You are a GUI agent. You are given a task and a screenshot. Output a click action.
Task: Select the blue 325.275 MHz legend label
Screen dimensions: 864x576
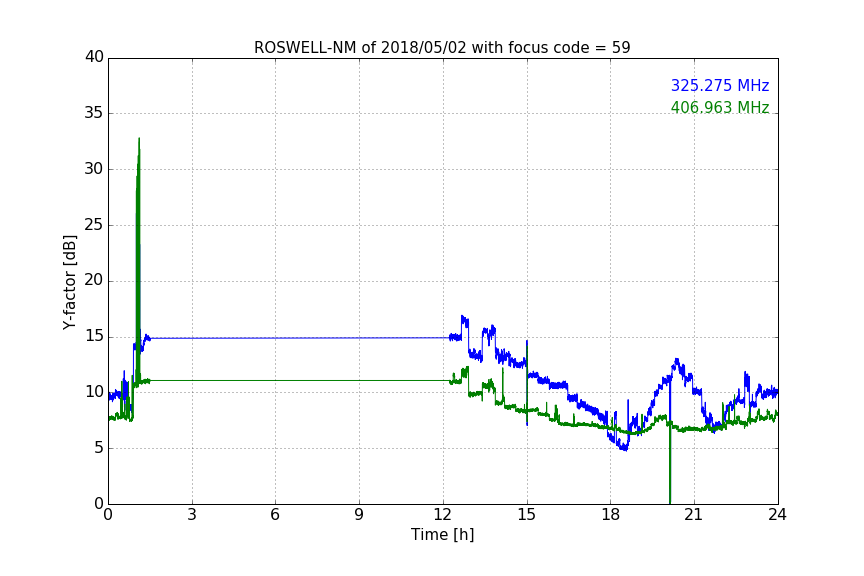[x=720, y=85]
